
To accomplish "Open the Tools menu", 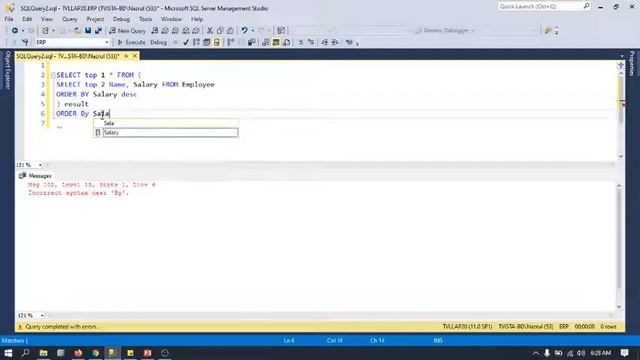I will (145, 19).
